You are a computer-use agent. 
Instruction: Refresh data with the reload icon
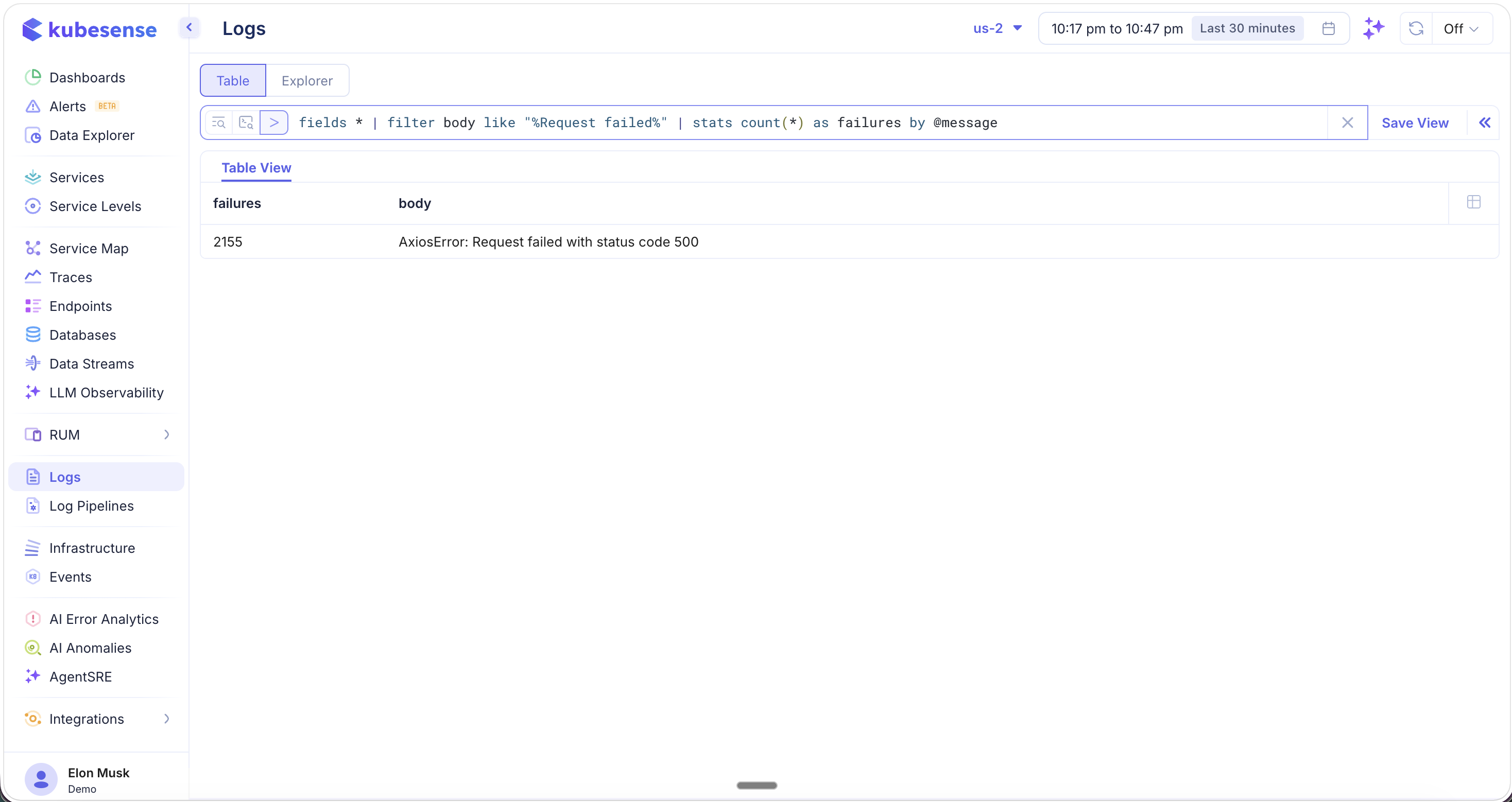[1416, 28]
